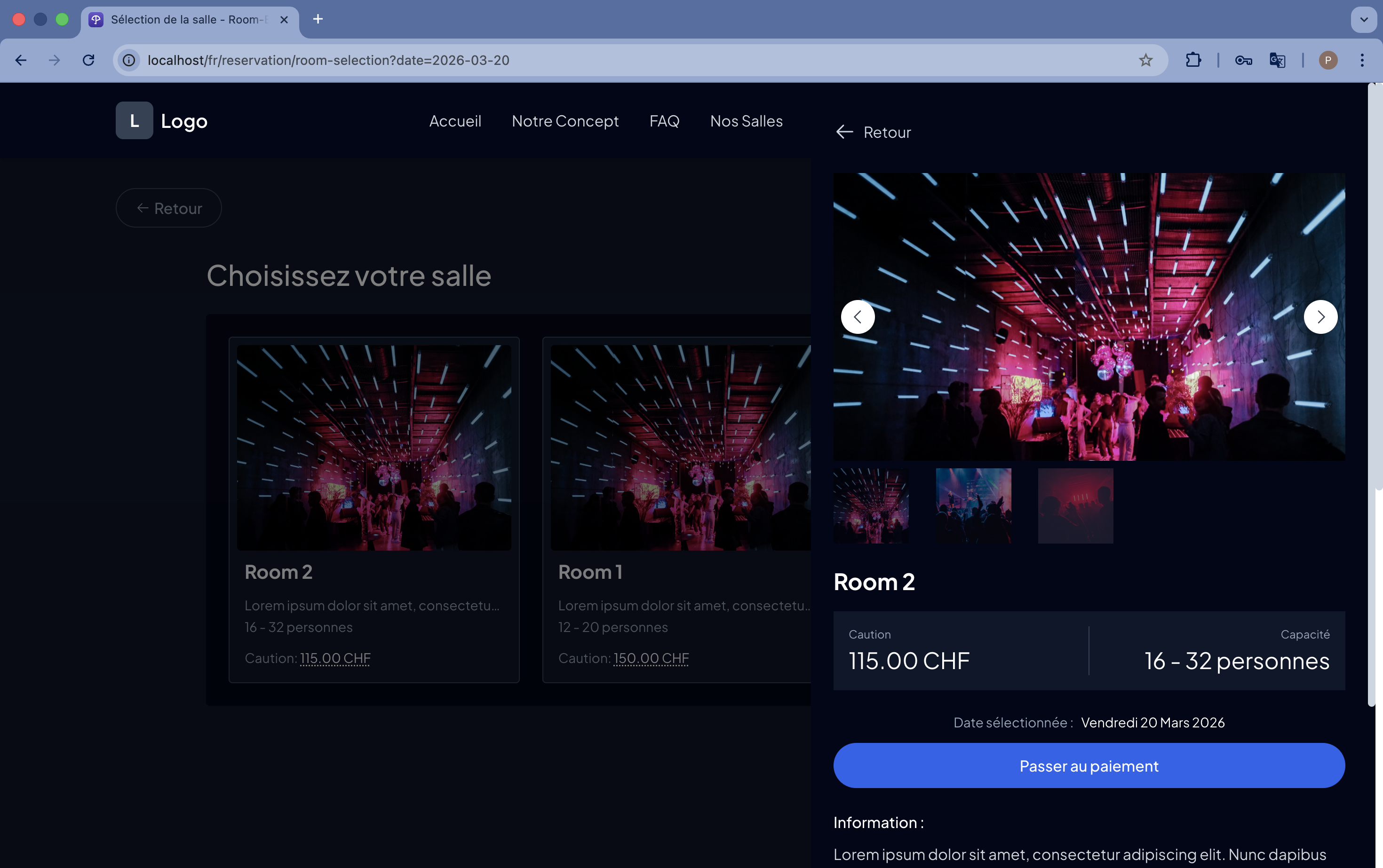This screenshot has width=1383, height=868.
Task: Open the Notre Concept menu item
Action: tap(564, 121)
